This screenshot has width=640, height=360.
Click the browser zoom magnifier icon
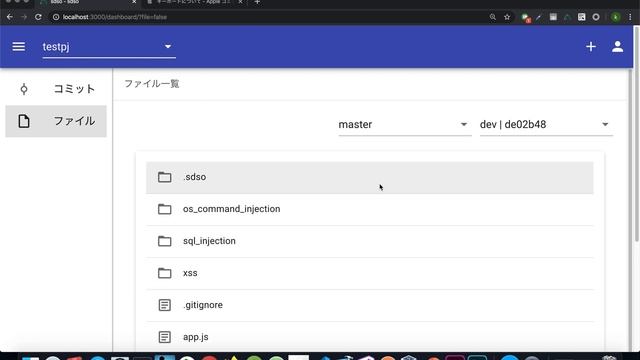pyautogui.click(x=493, y=17)
